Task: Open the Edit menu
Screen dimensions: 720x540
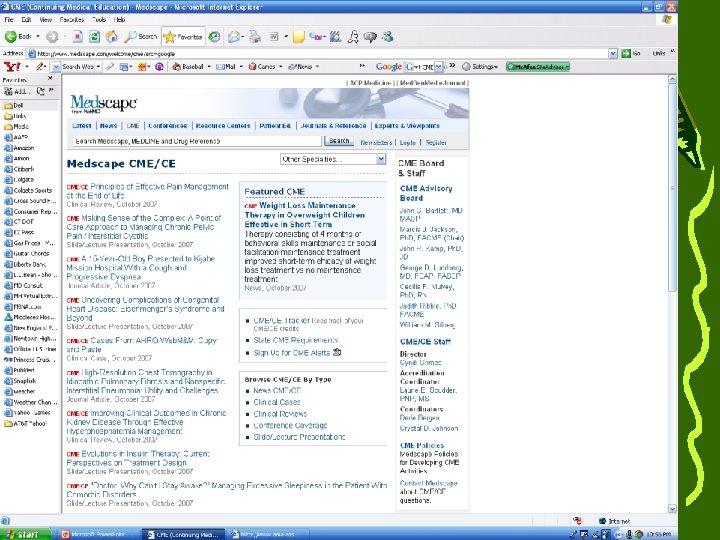Action: click(27, 20)
